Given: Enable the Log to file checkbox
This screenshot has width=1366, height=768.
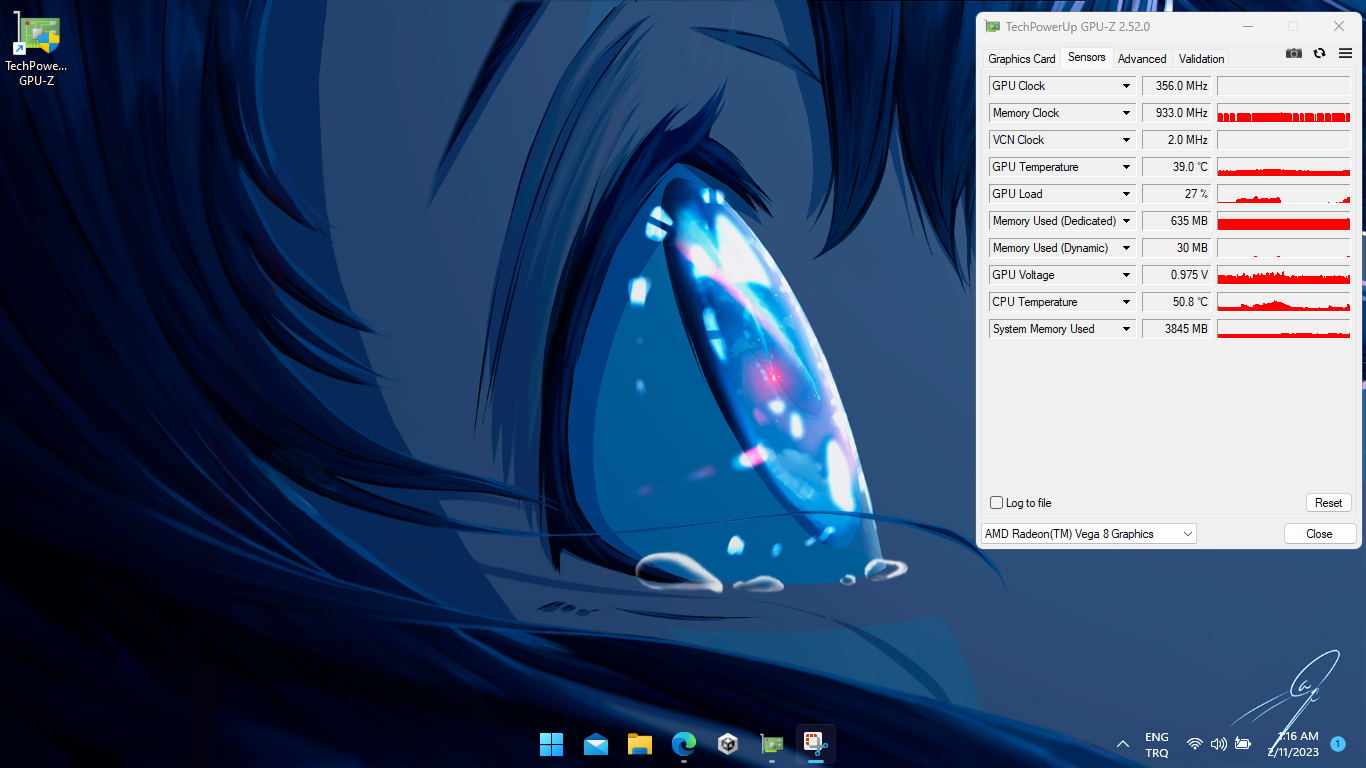Looking at the screenshot, I should coord(996,503).
